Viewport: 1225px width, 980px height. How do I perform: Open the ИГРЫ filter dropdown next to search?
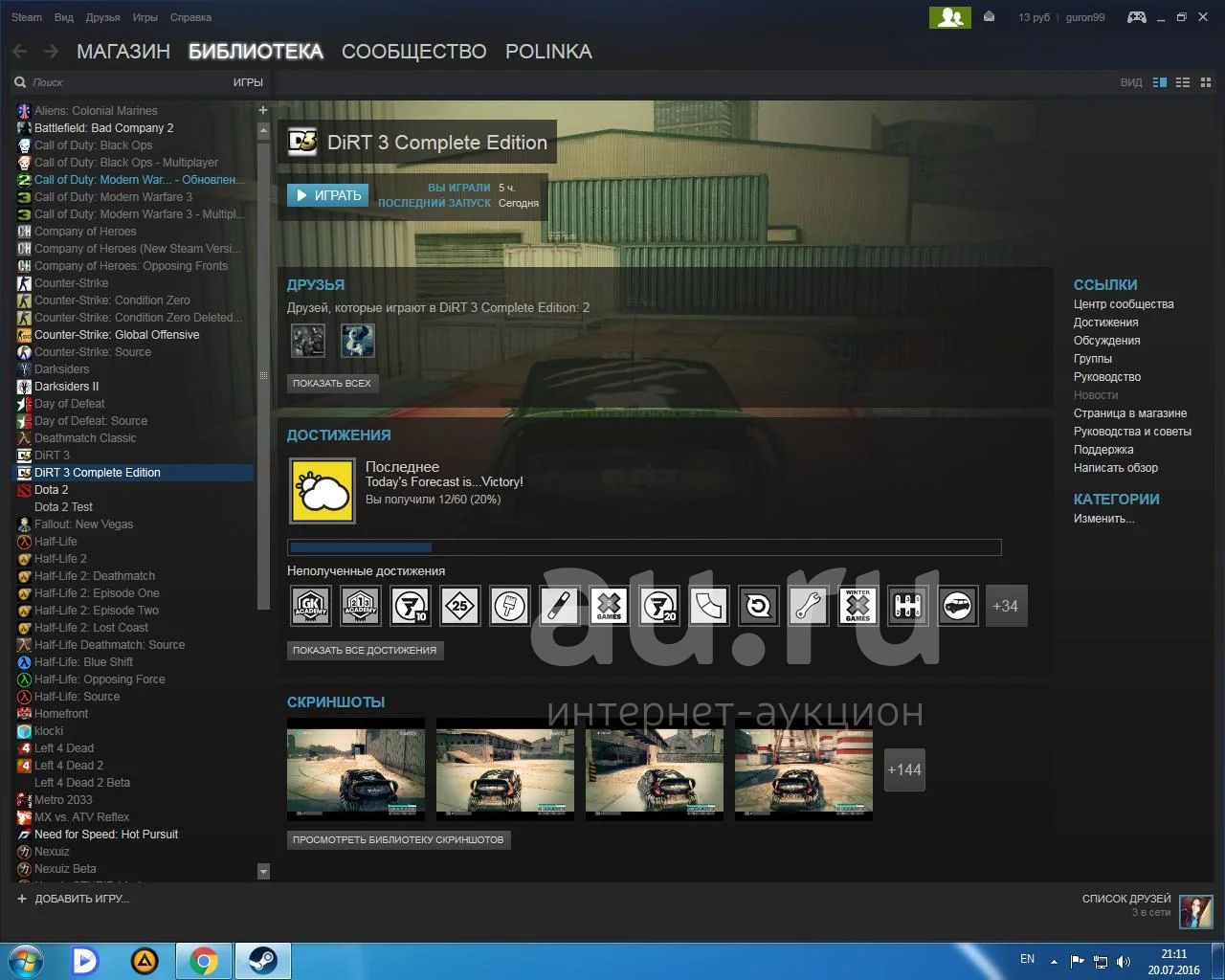pos(248,82)
